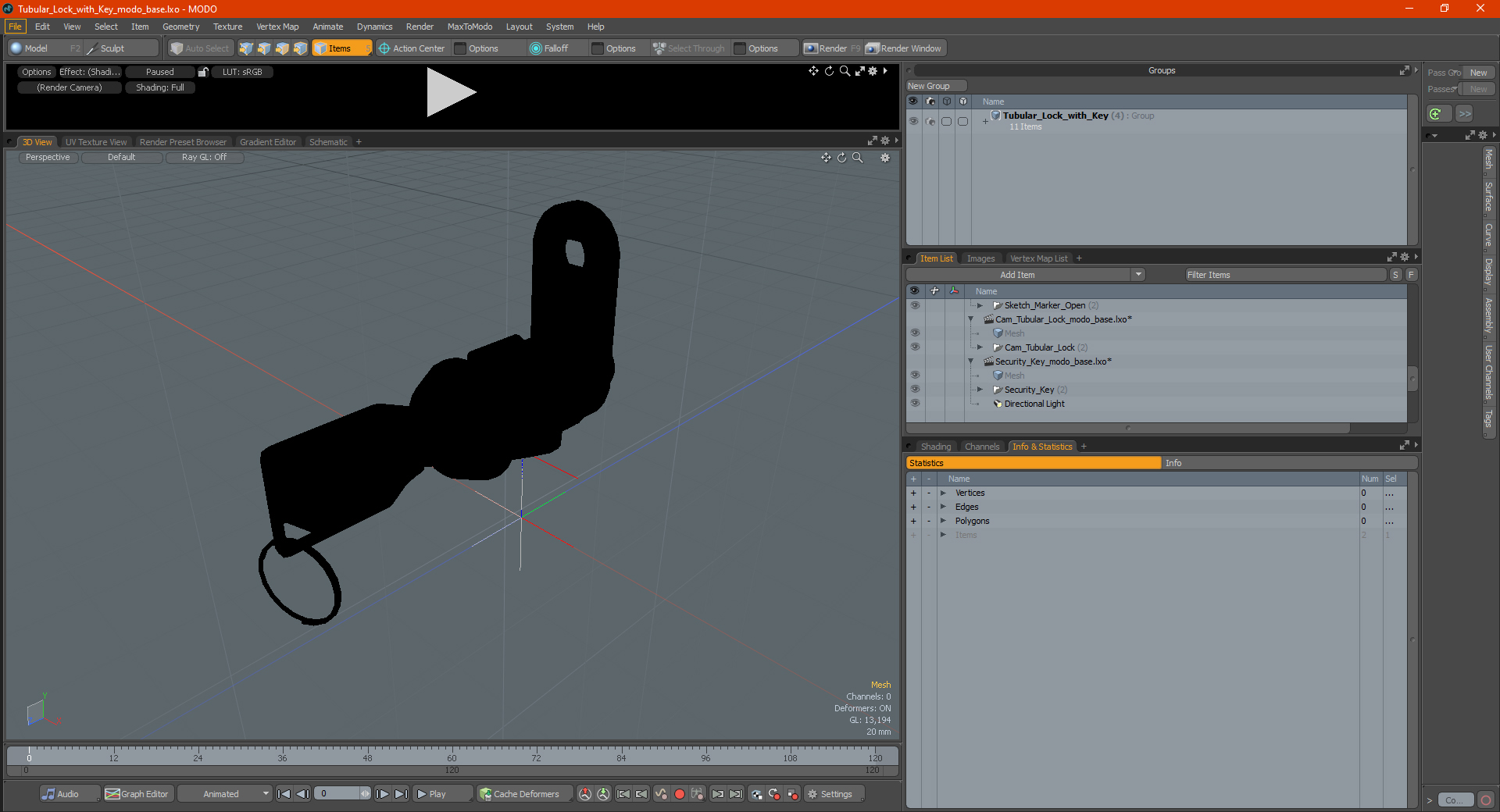The width and height of the screenshot is (1500, 812).
Task: Toggle visibility of Directional Light
Action: 915,404
